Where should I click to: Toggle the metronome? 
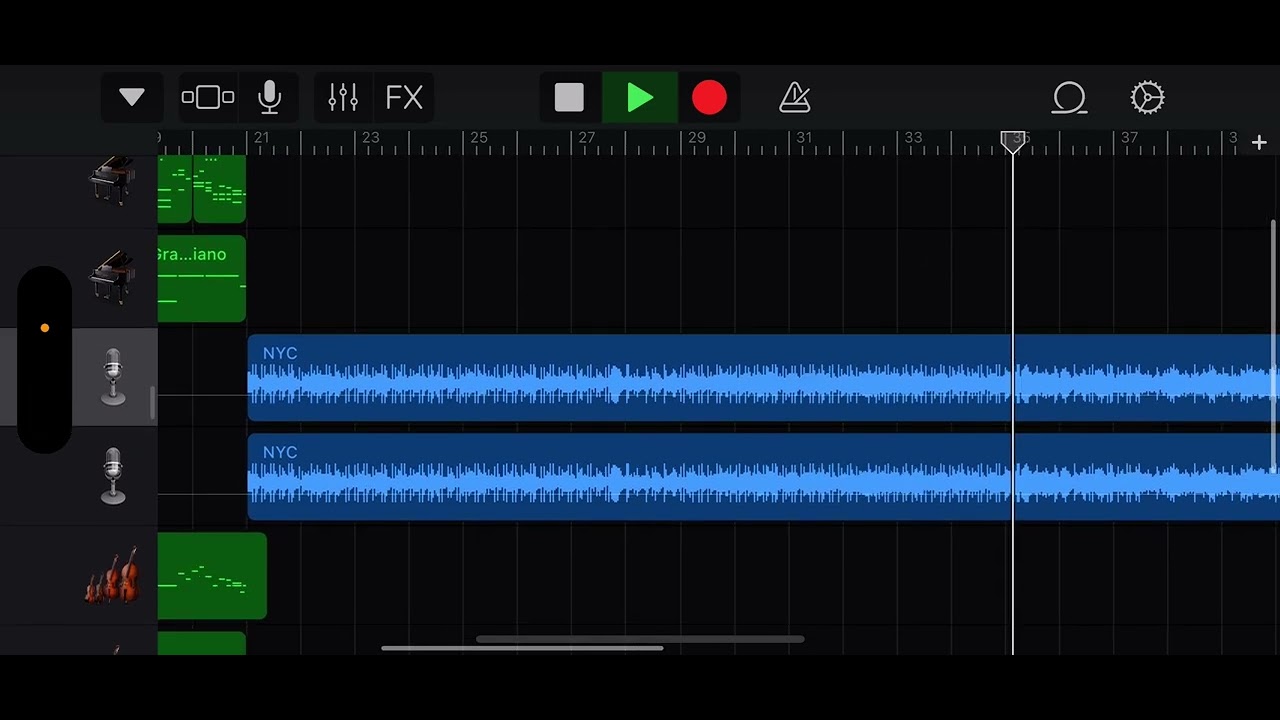795,98
